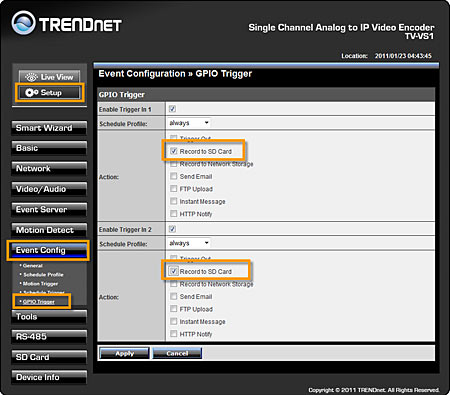The image size is (450, 395).
Task: Open the Video/Audio menu
Action: 49,189
